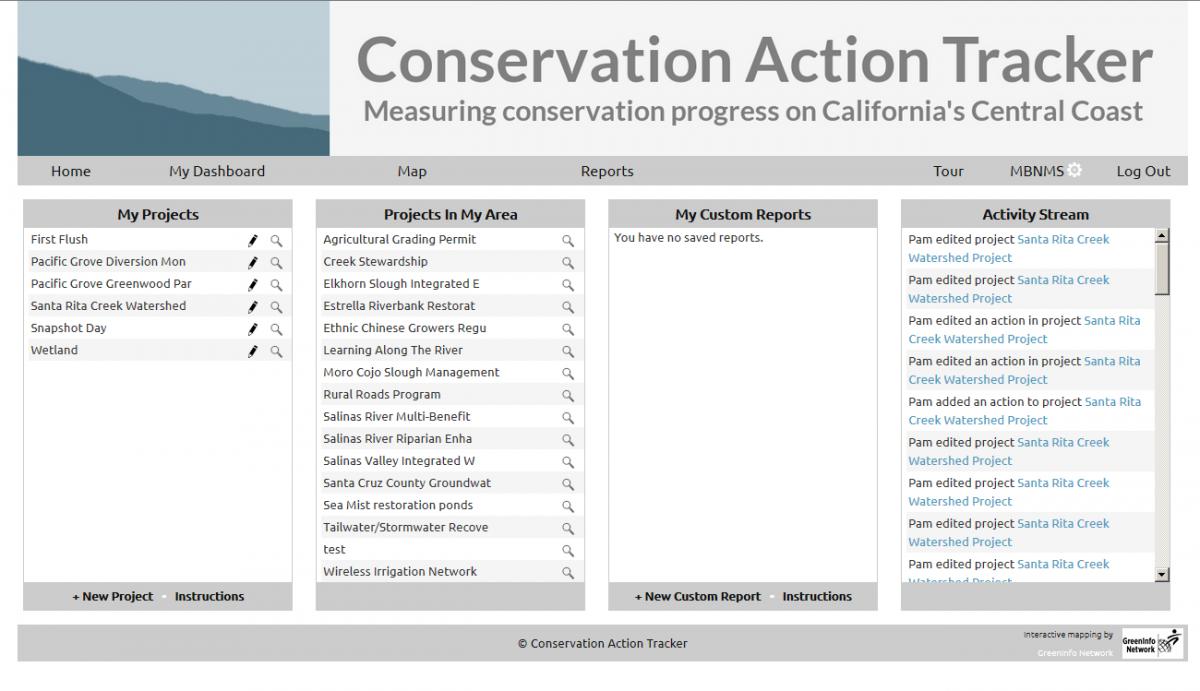Start the Tour from navigation bar
This screenshot has height=691, width=1200.
[x=948, y=171]
